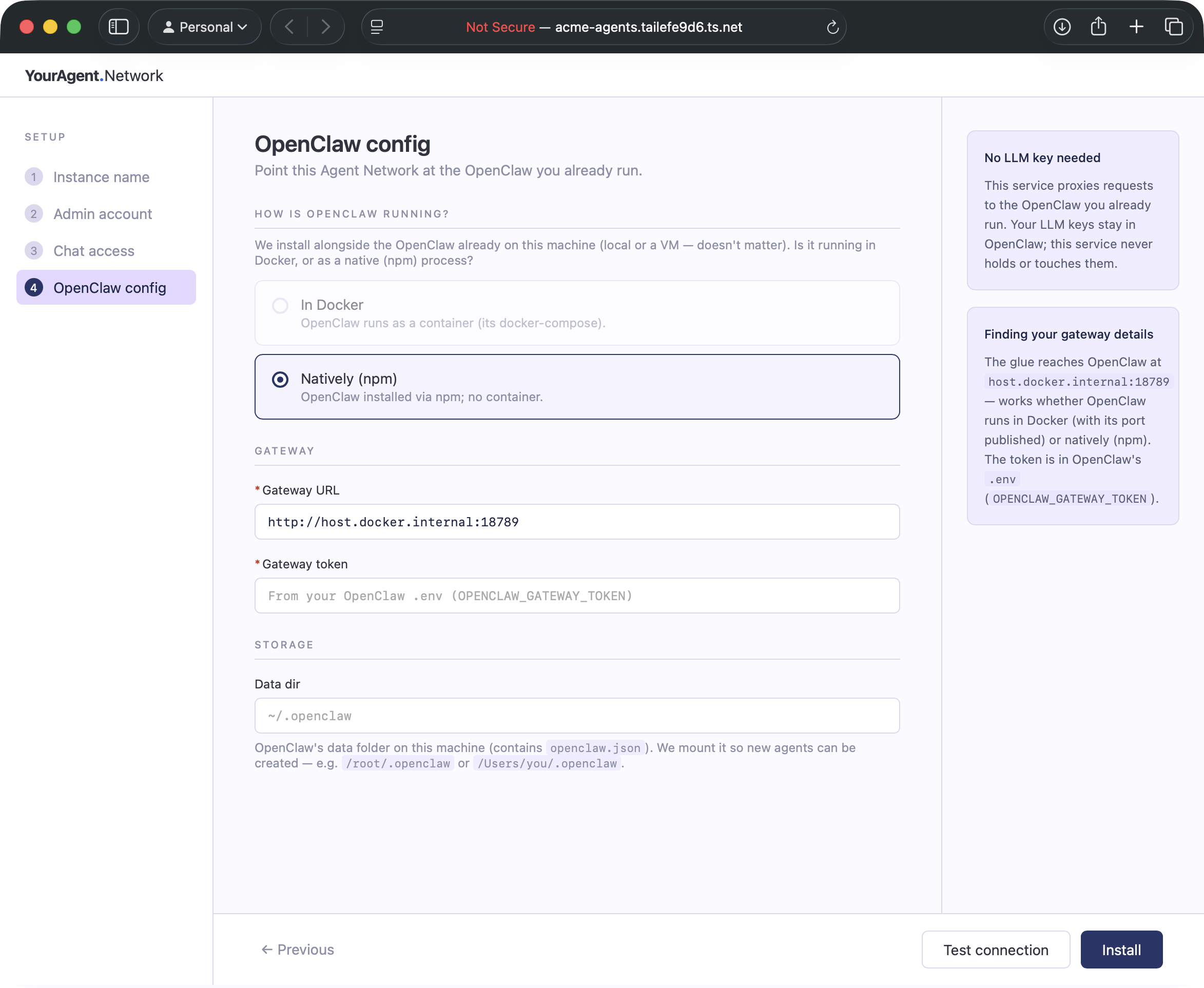Click the Test connection button

(996, 950)
